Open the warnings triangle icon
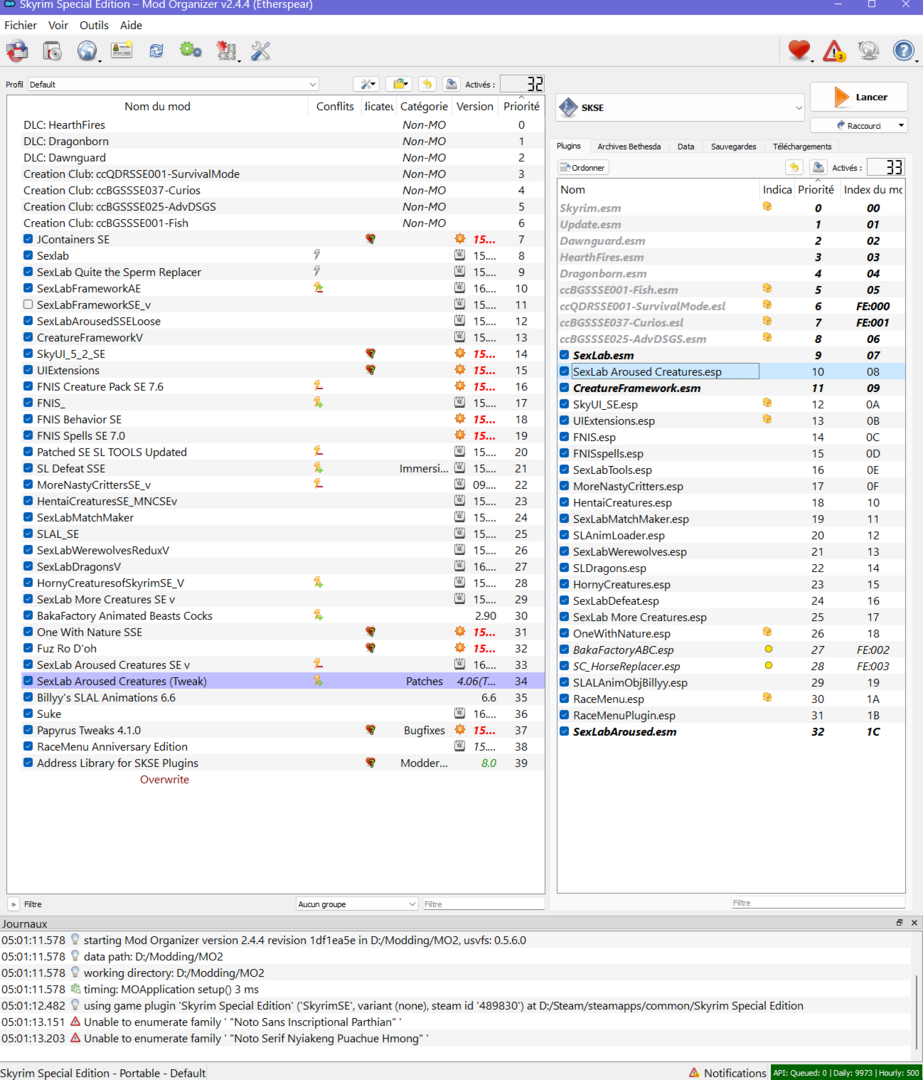 (833, 50)
